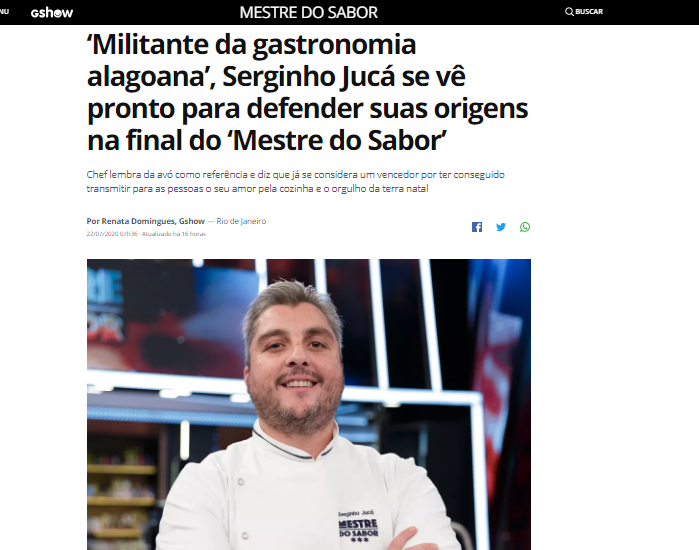Click the Serginho Jucá name embroidery
The height and width of the screenshot is (550, 699).
pos(356,513)
